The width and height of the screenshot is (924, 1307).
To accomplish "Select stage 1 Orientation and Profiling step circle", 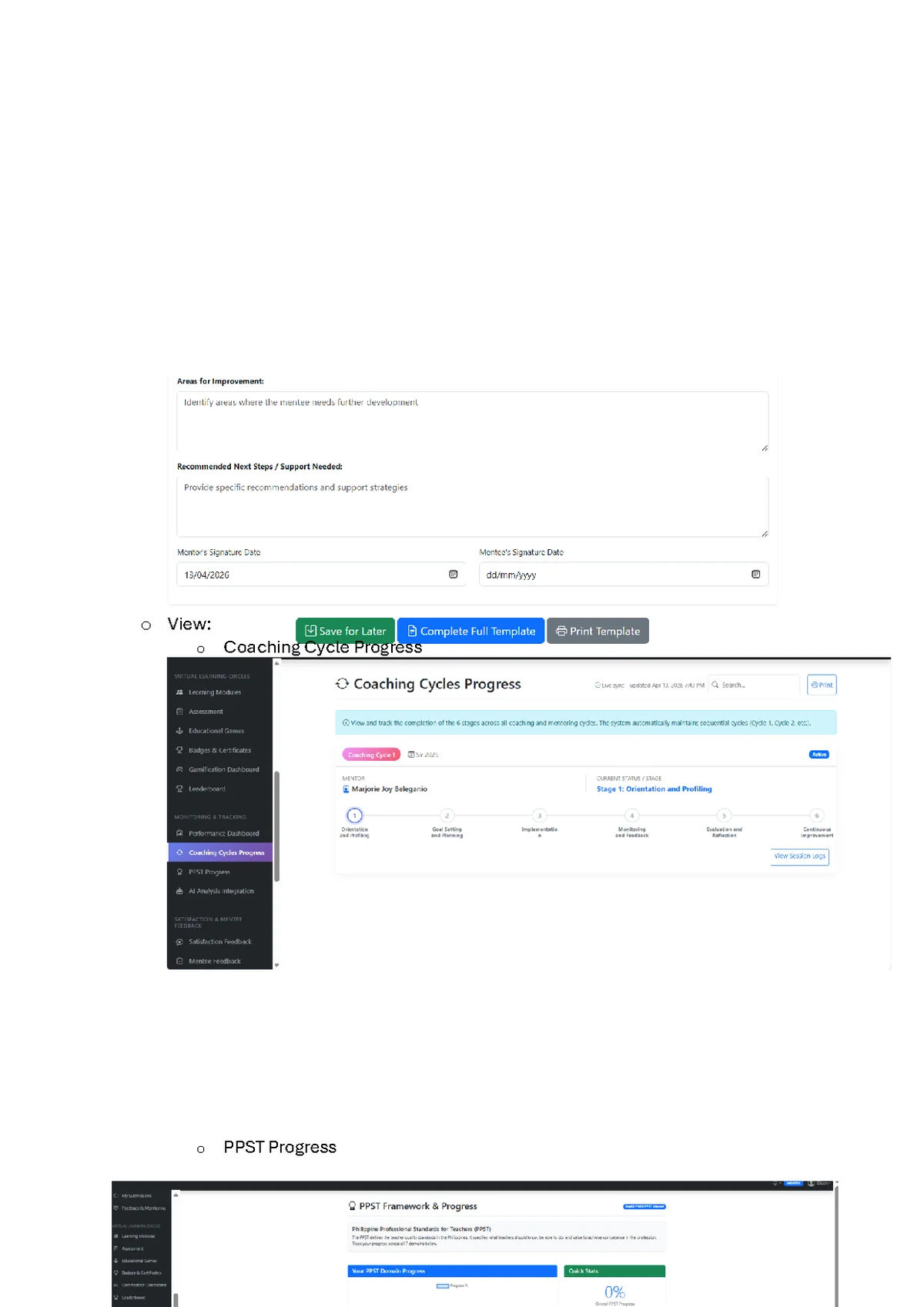I will pos(354,816).
